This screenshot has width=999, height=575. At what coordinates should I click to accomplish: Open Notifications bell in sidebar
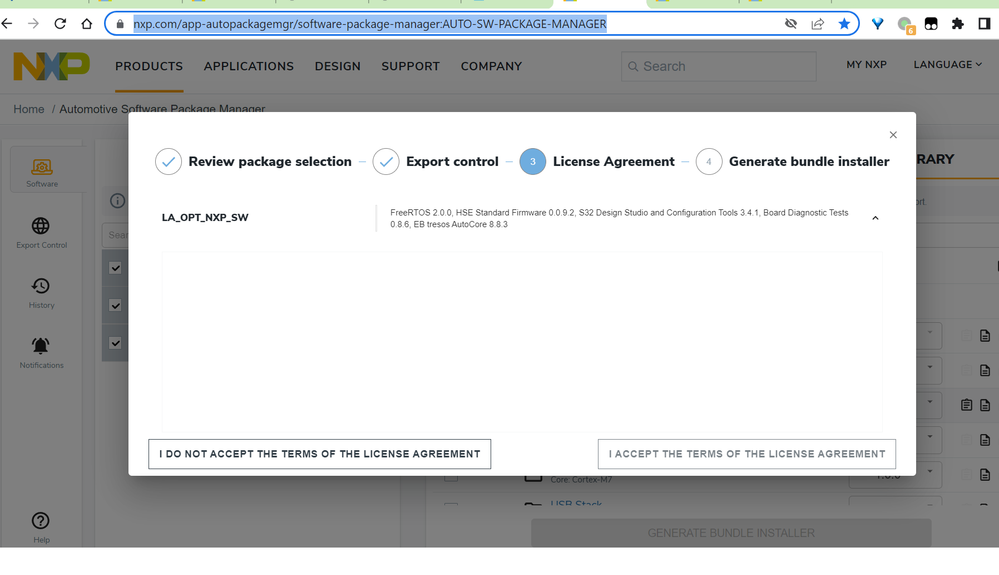41,353
